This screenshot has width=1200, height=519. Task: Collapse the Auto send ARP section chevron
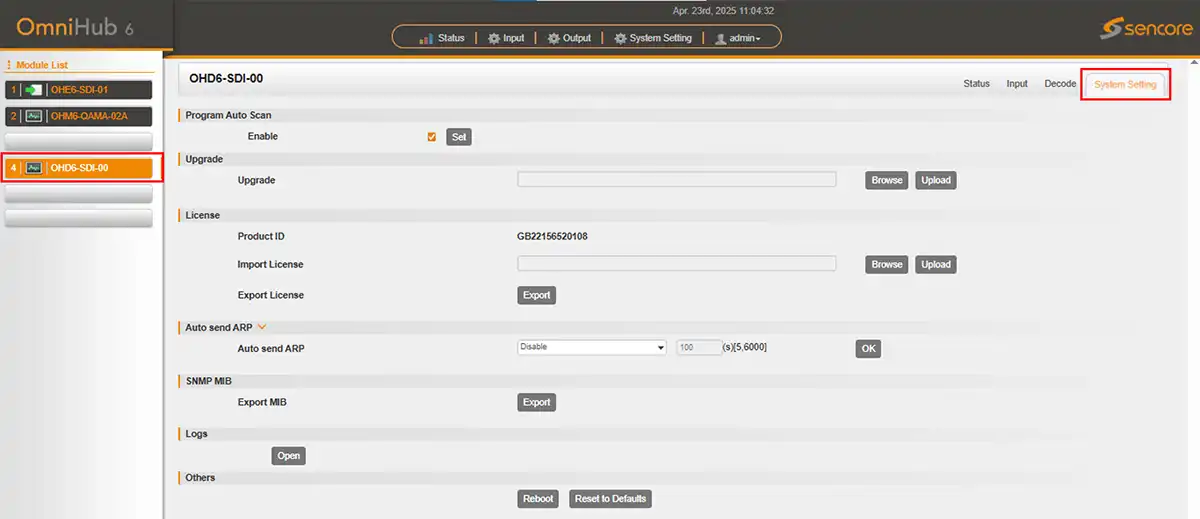262,326
